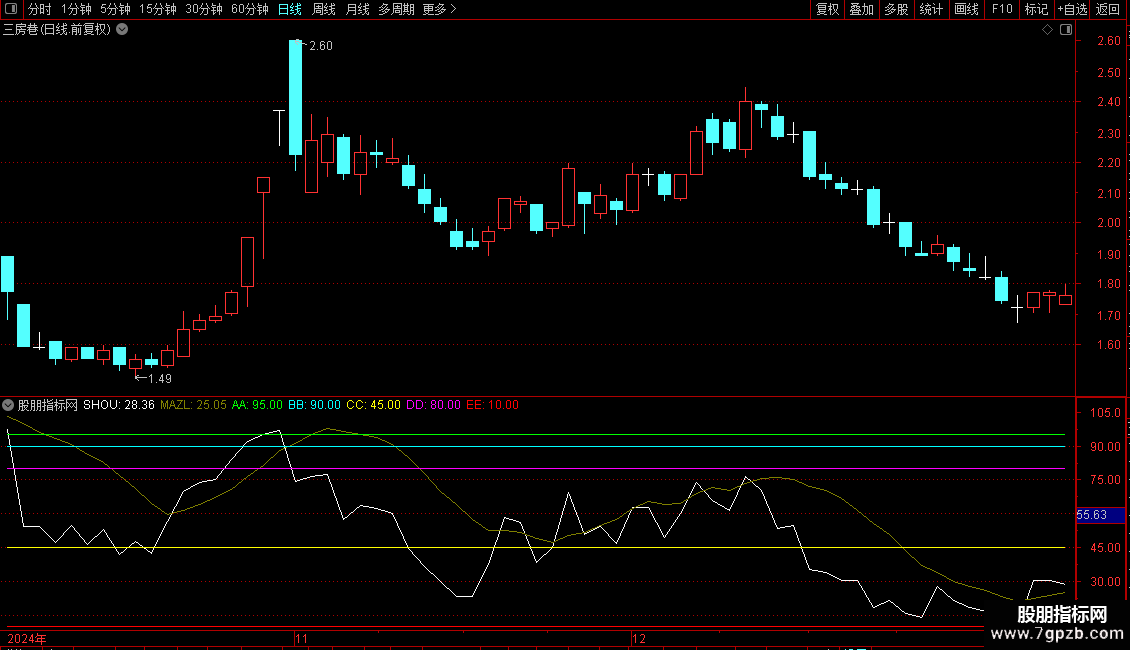The width and height of the screenshot is (1130, 650).
Task: Open the 统计 statistics tool
Action: click(931, 9)
